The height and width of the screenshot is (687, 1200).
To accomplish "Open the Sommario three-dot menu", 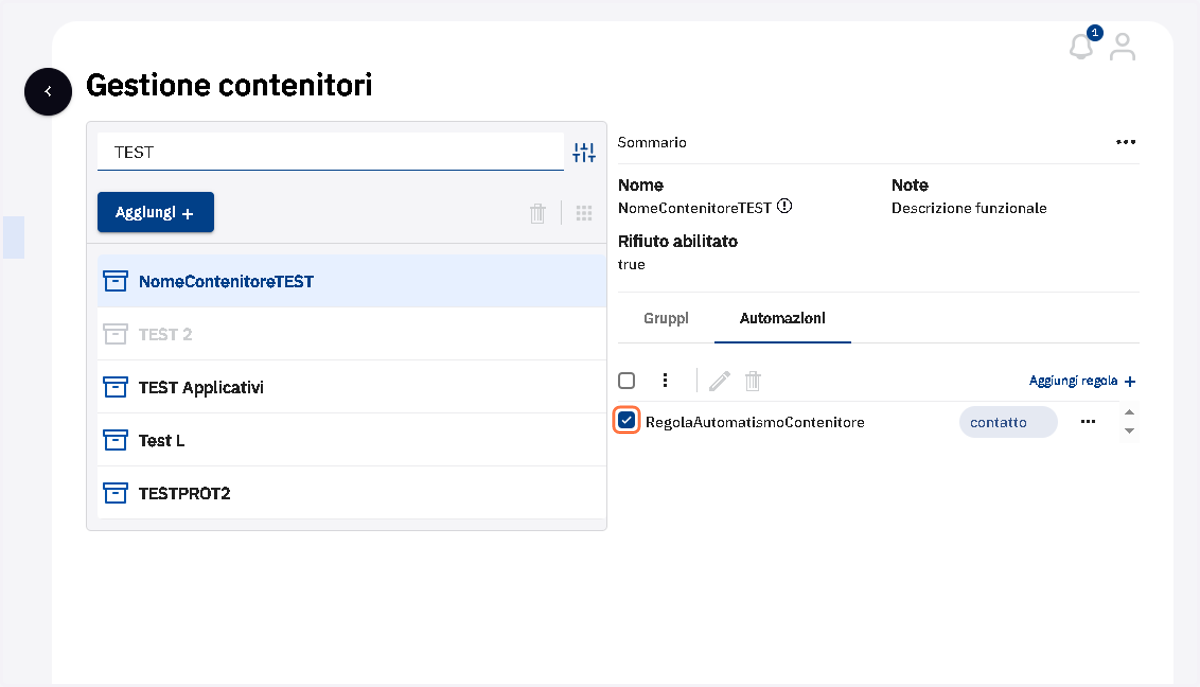I will click(x=1126, y=142).
